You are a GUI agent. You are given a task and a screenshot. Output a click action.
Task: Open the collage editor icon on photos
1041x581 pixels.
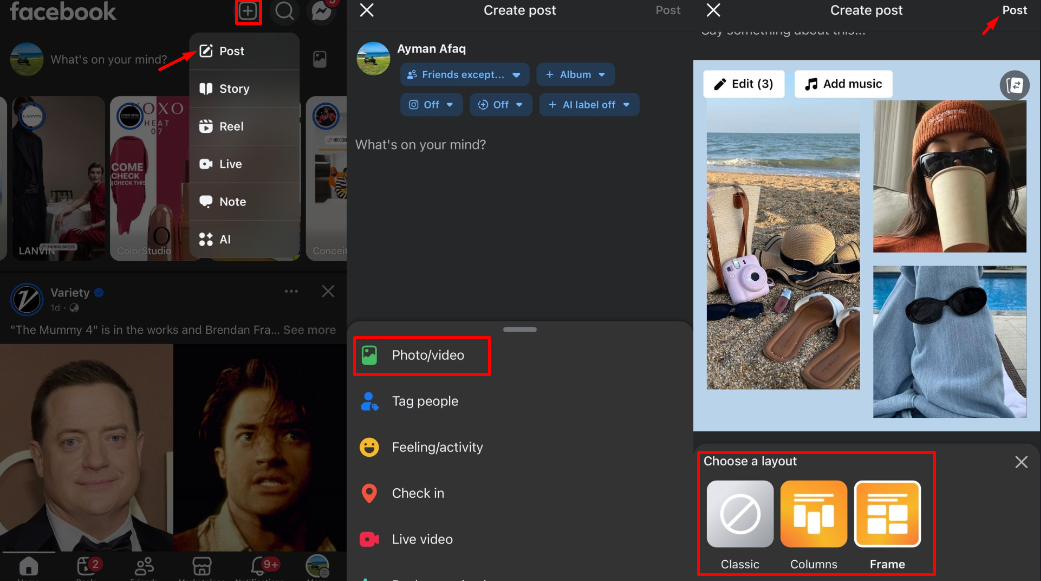pos(1014,86)
